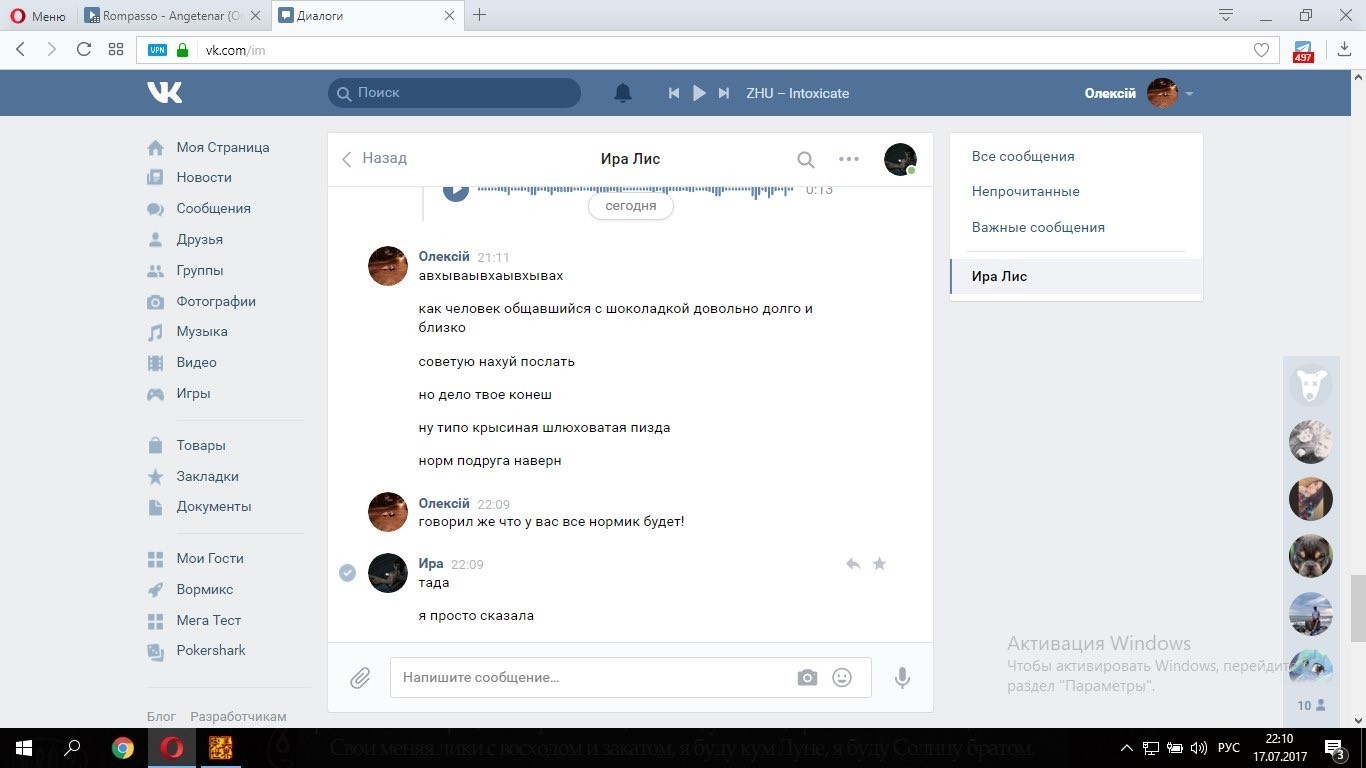Play the voice message audio clip
The height and width of the screenshot is (768, 1366).
click(x=456, y=190)
